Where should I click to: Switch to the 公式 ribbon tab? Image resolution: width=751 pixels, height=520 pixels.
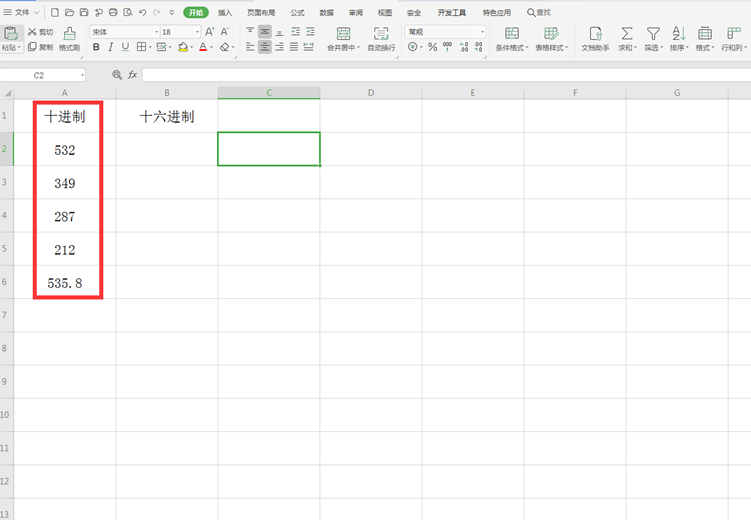pyautogui.click(x=297, y=12)
